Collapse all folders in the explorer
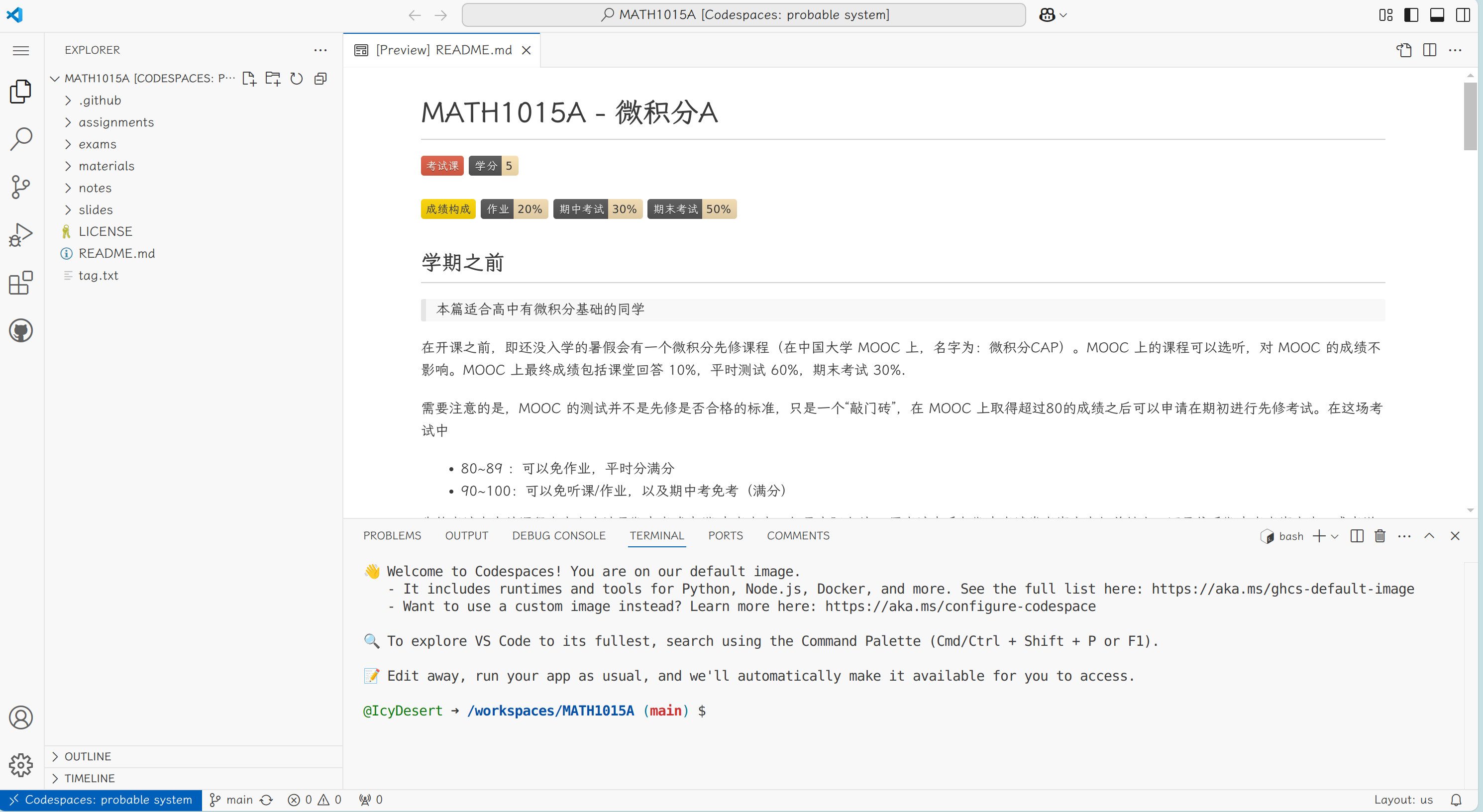This screenshot has width=1483, height=812. tap(320, 78)
